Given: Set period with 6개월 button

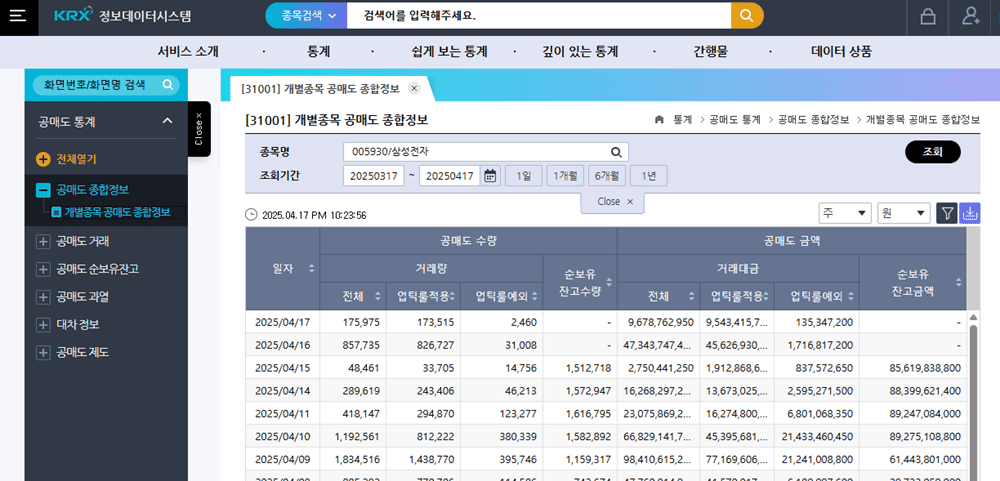Looking at the screenshot, I should (x=607, y=175).
